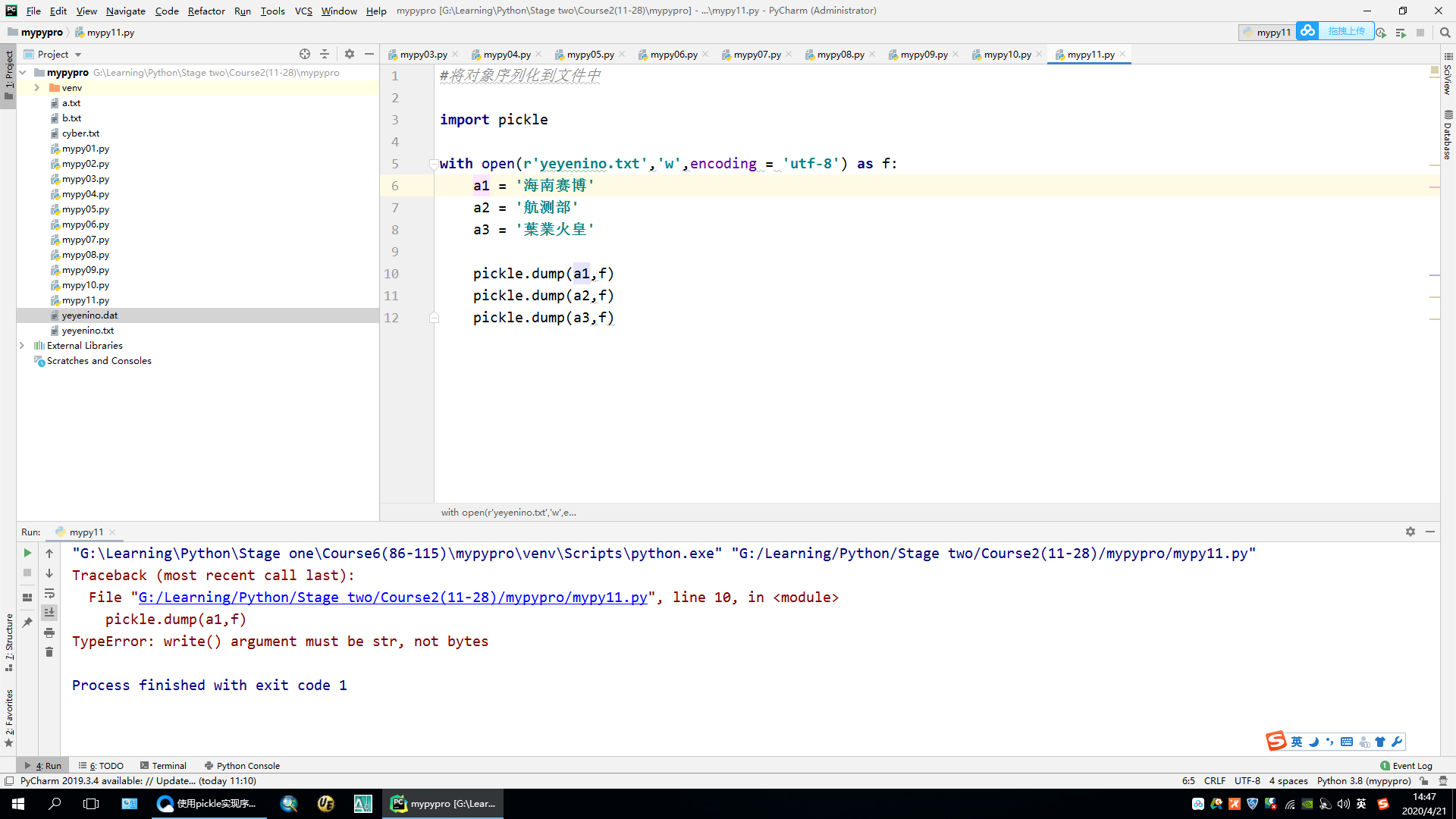
Task: Click Windows taskbar search icon
Action: coord(55,804)
